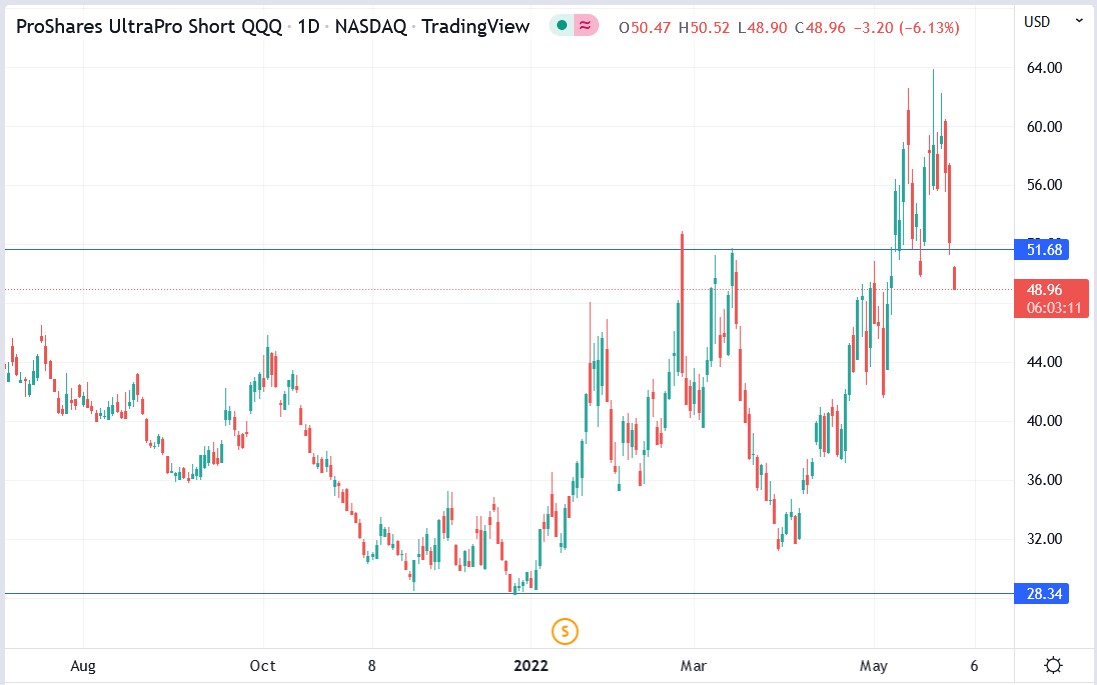Screen dimensions: 1097x685
Task: Click the orange split event marker
Action: click(565, 631)
